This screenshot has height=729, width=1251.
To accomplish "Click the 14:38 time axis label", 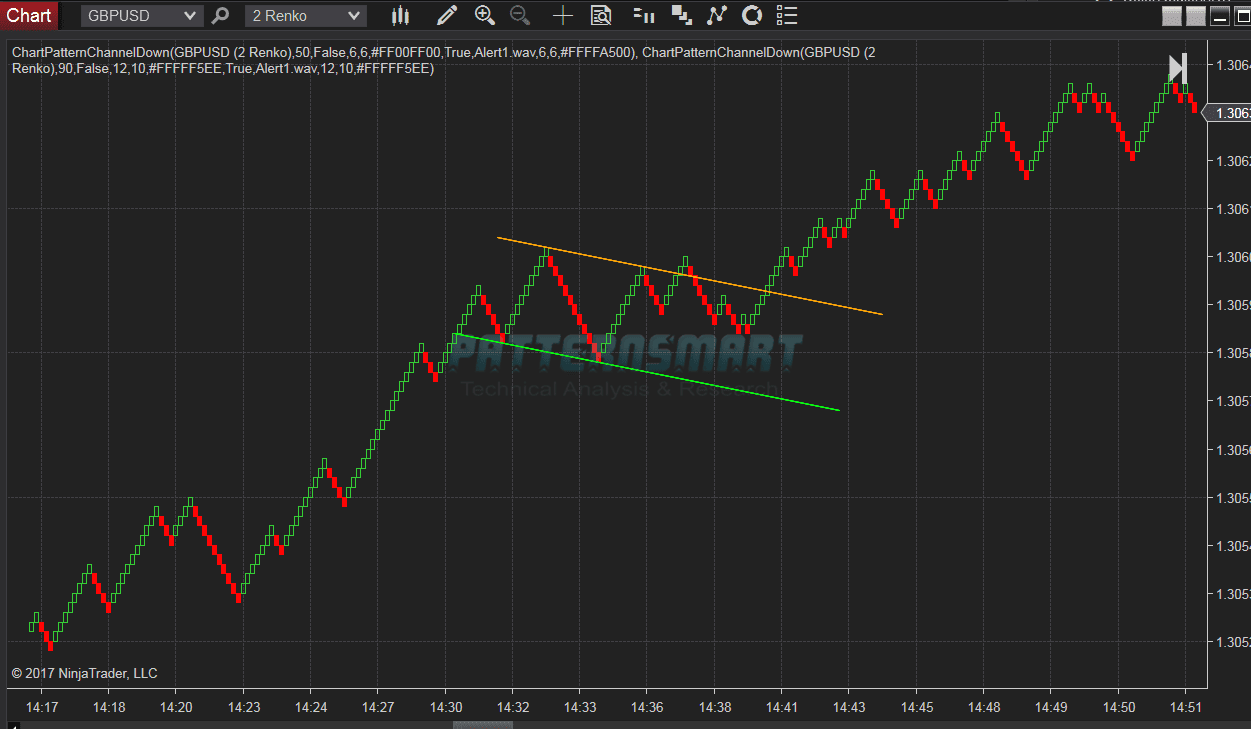I will coord(714,707).
